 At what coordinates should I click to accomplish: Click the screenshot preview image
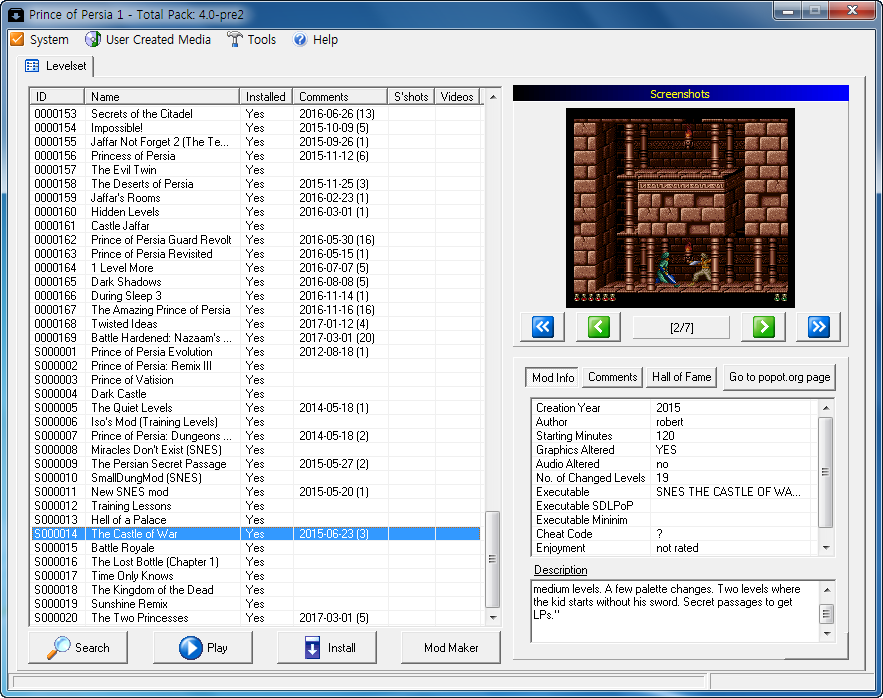click(680, 207)
